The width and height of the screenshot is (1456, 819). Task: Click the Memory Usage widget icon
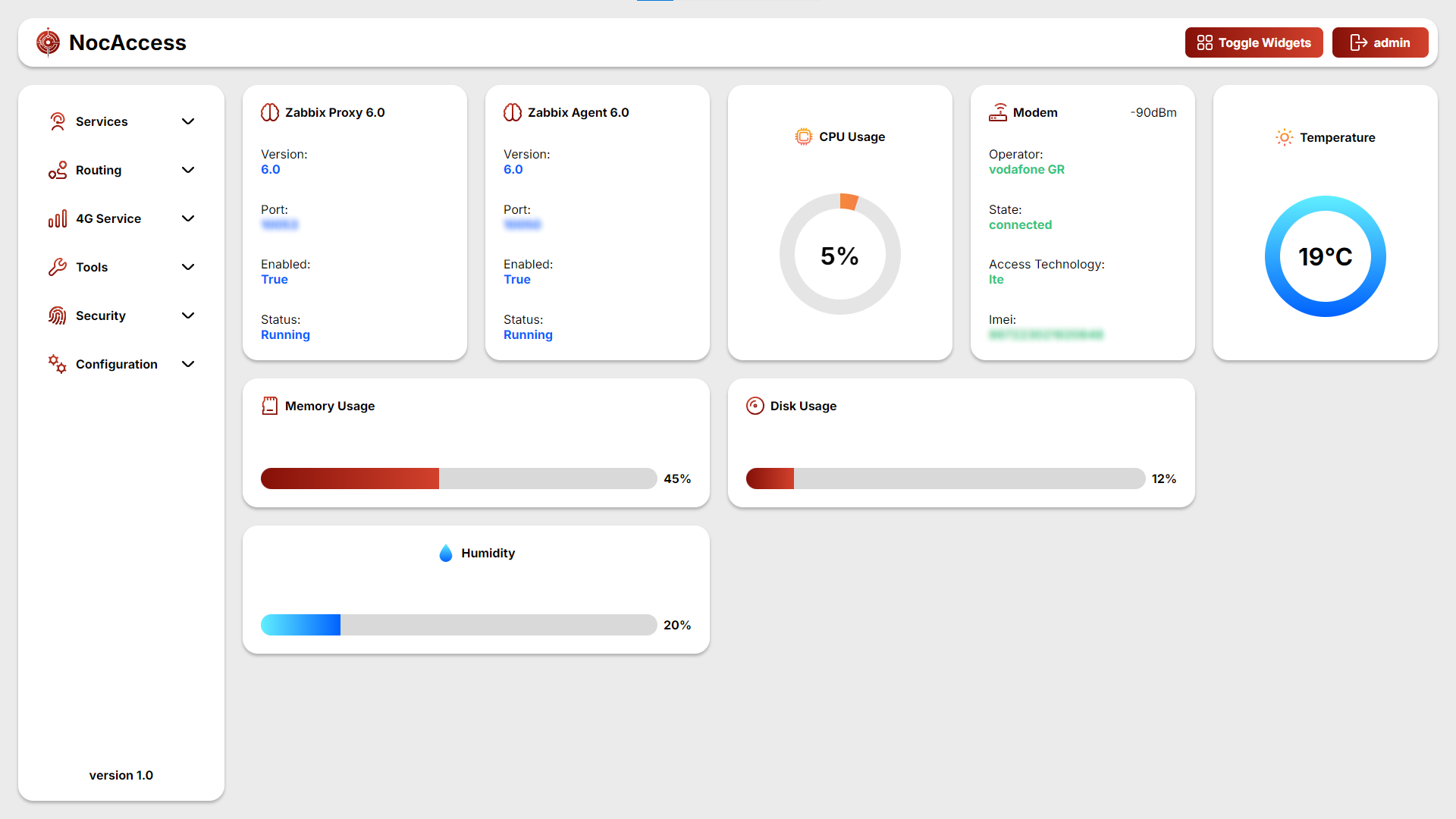point(269,406)
